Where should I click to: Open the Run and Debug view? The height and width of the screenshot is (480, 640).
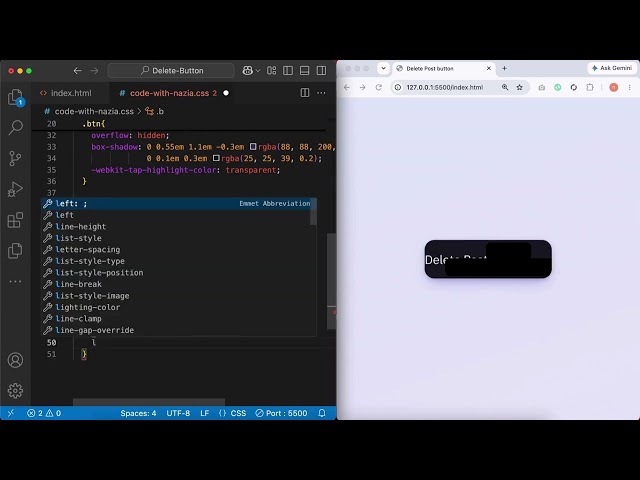click(x=16, y=189)
